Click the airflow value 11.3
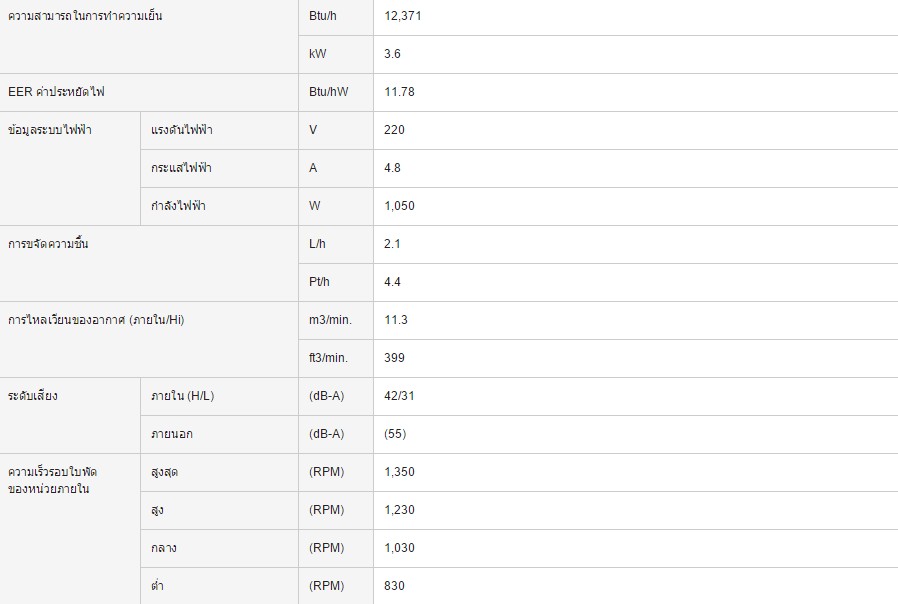The height and width of the screenshot is (604, 898). pyautogui.click(x=396, y=320)
